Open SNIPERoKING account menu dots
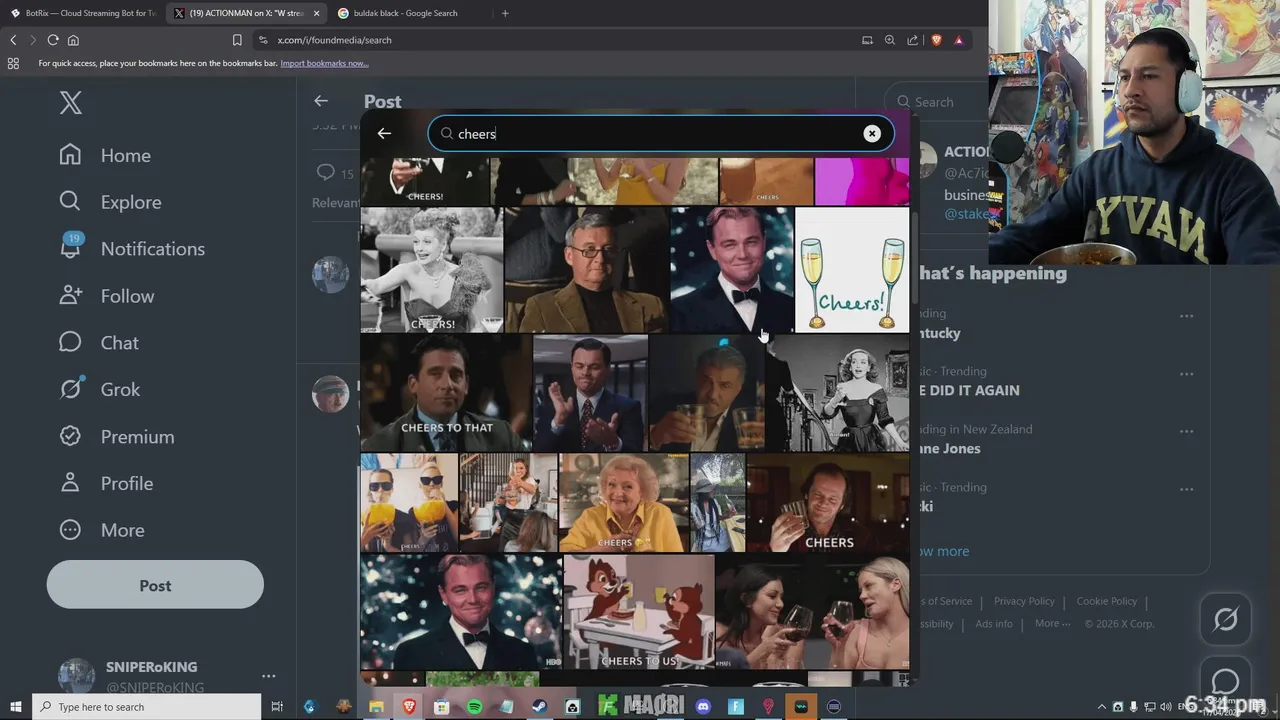This screenshot has width=1280, height=720. click(268, 677)
